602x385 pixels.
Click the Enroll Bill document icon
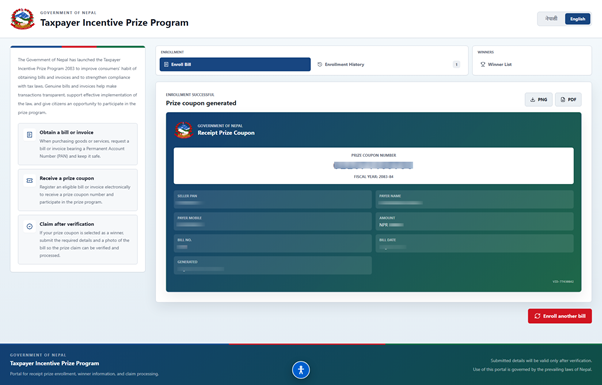click(166, 64)
